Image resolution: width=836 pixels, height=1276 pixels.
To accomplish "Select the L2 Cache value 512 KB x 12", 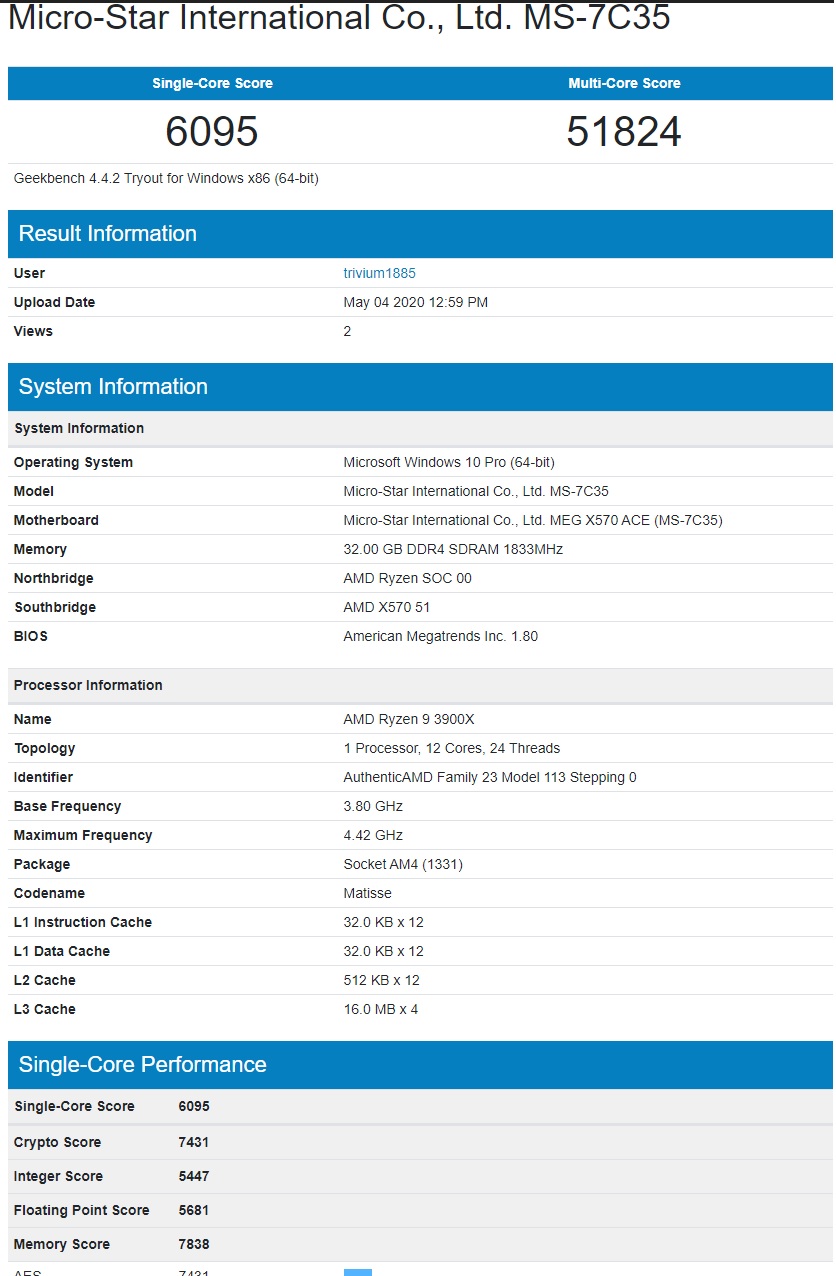I will tap(381, 980).
